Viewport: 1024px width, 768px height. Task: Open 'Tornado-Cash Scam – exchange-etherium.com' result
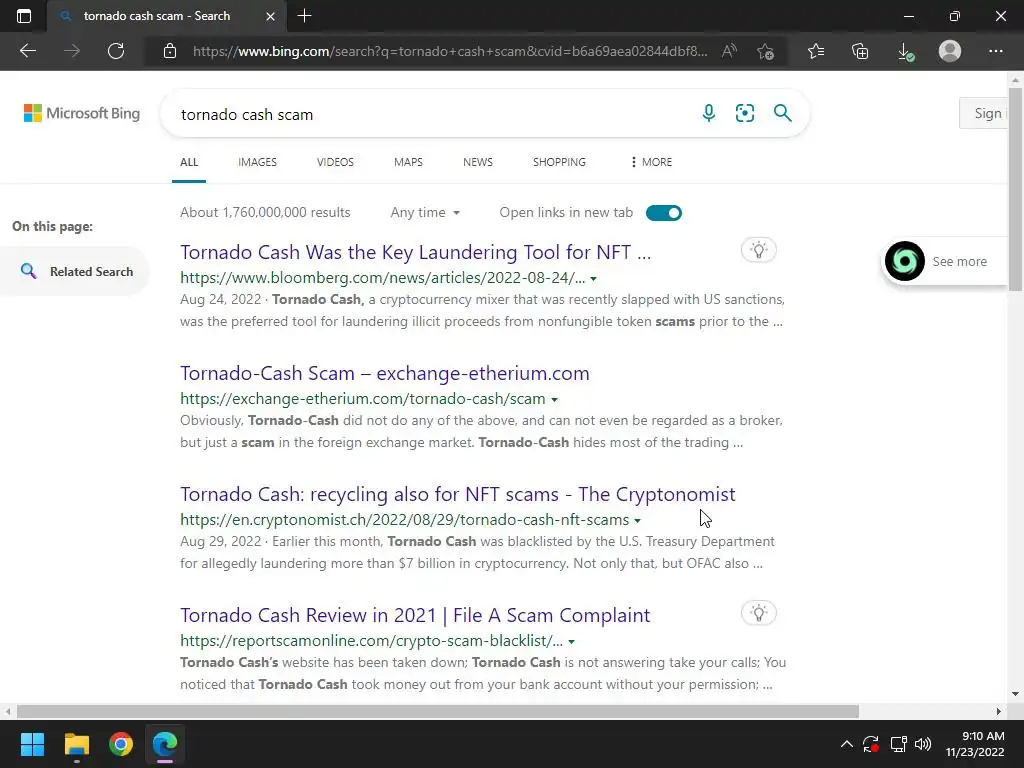coord(385,373)
